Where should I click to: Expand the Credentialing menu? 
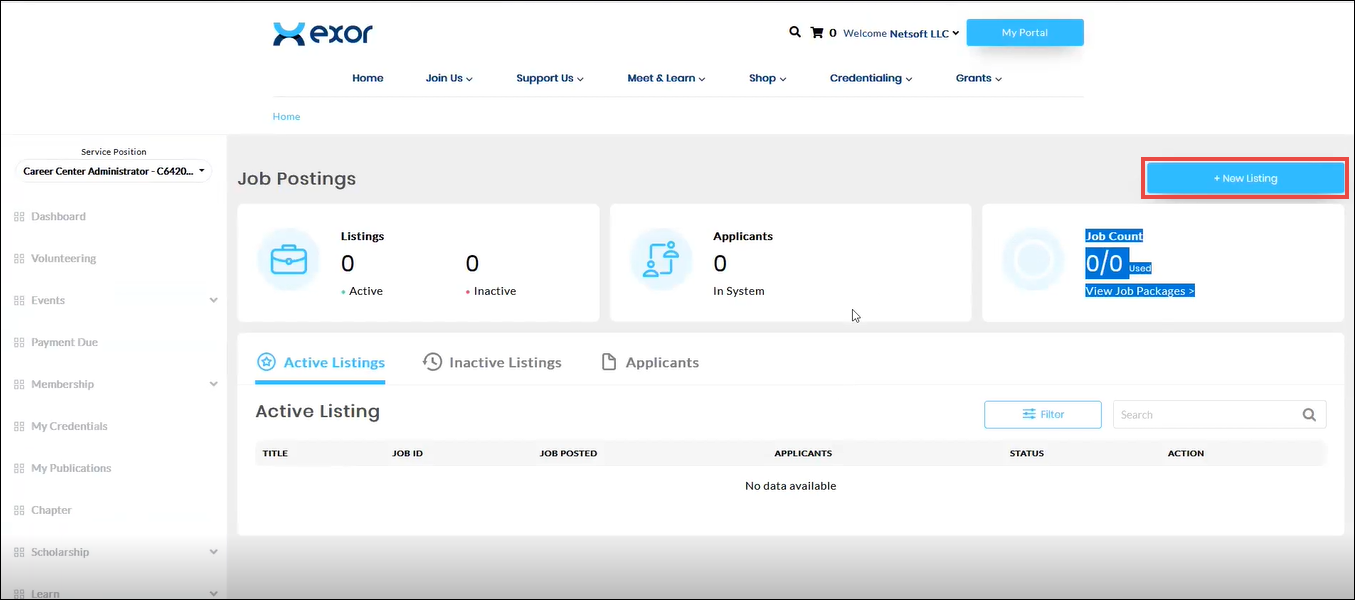870,78
